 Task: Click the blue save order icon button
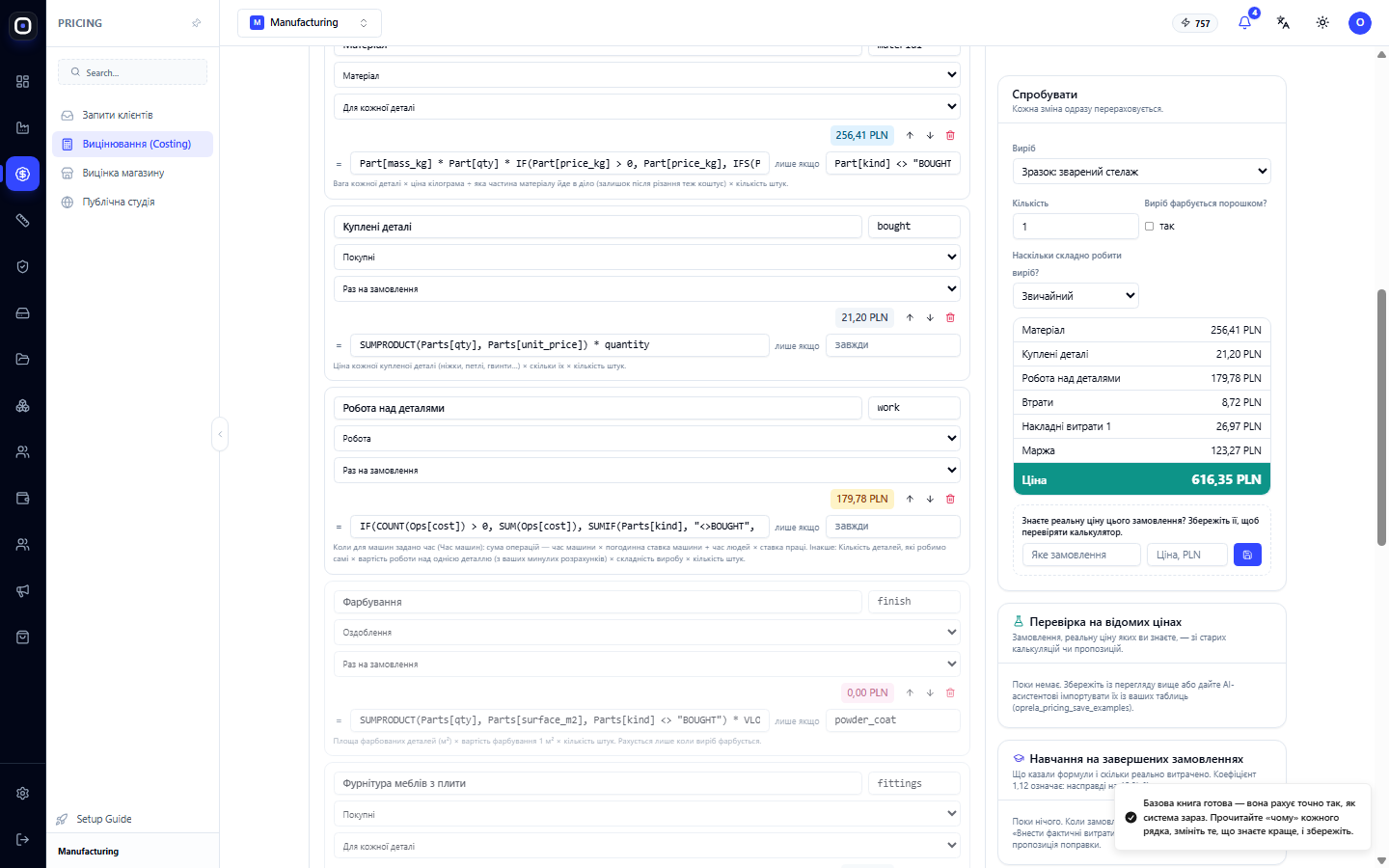pos(1247,555)
